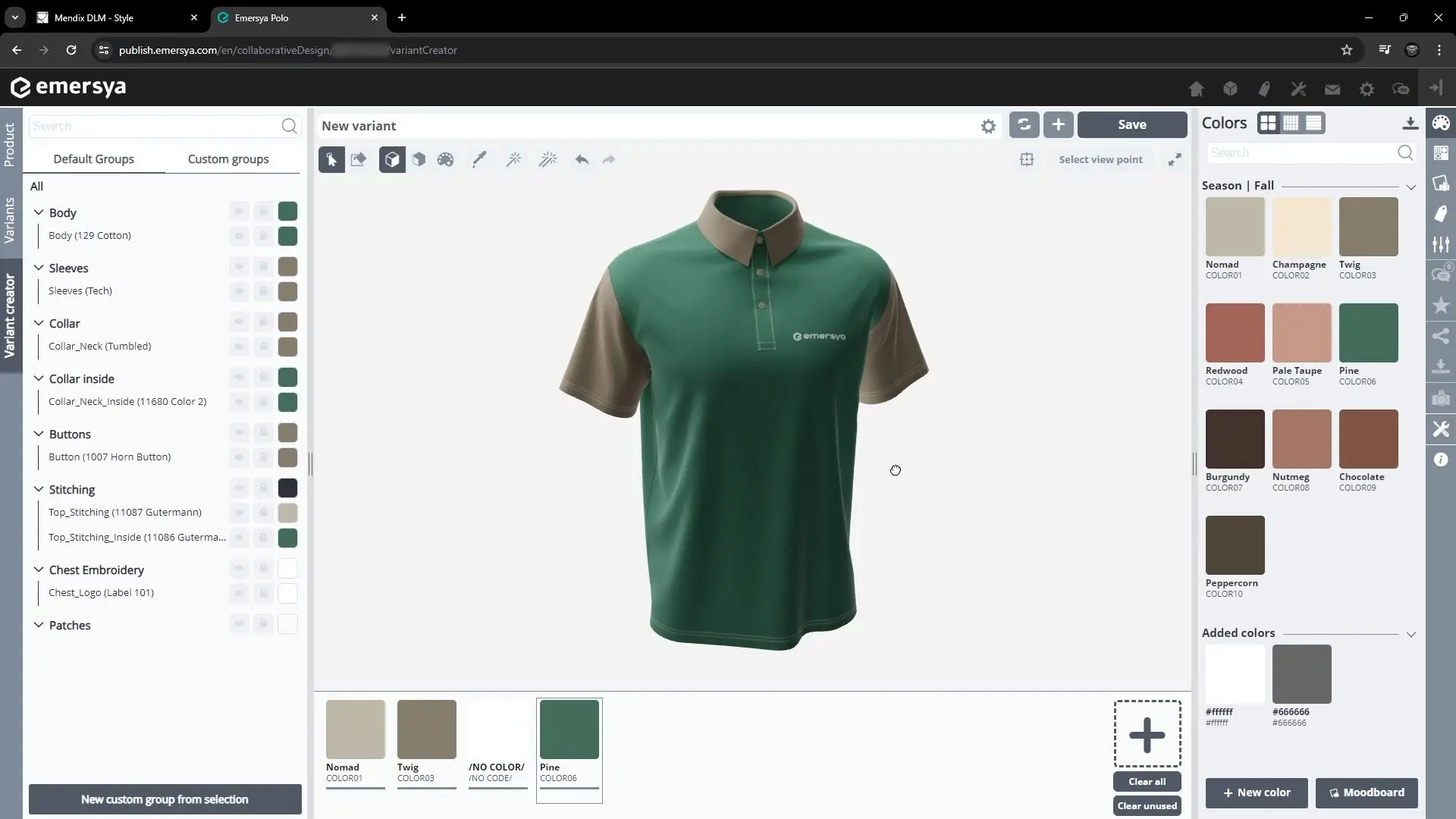Lock the Buttons group
This screenshot has width=1456, height=819.
click(x=263, y=432)
